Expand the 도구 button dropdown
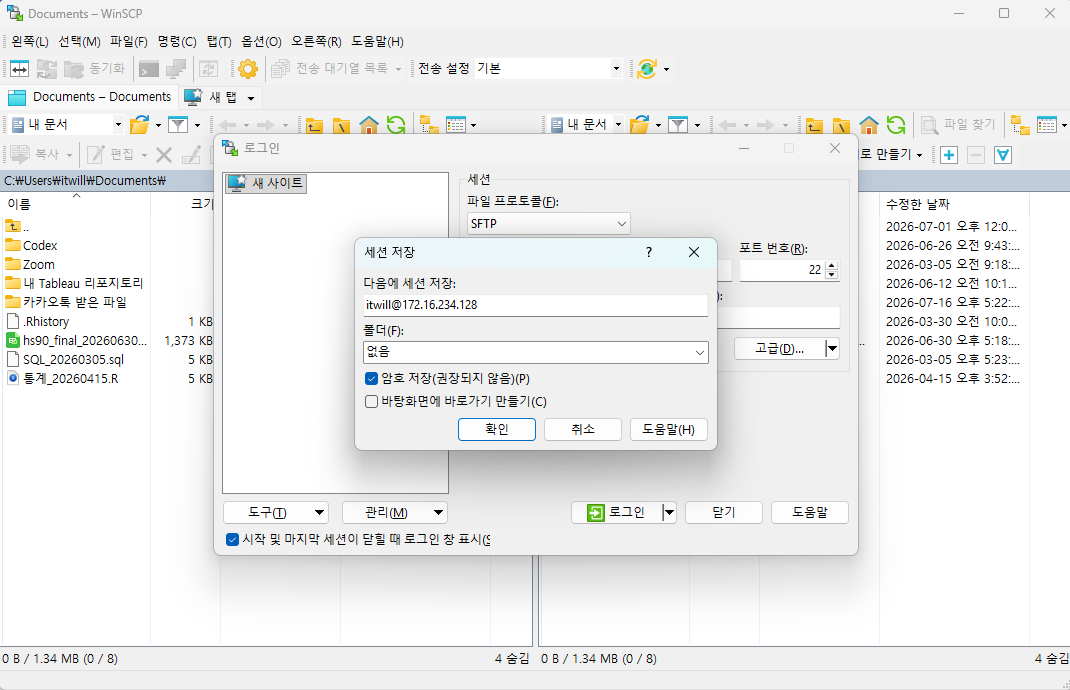Viewport: 1070px width, 690px height. 319,513
